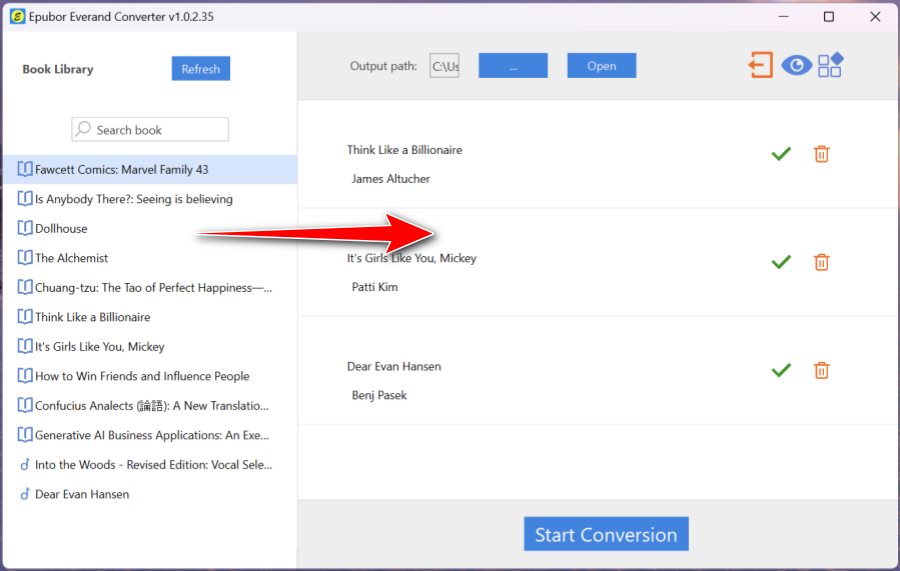Click the magnifier icon in search box
Image resolution: width=900 pixels, height=571 pixels.
click(x=84, y=129)
